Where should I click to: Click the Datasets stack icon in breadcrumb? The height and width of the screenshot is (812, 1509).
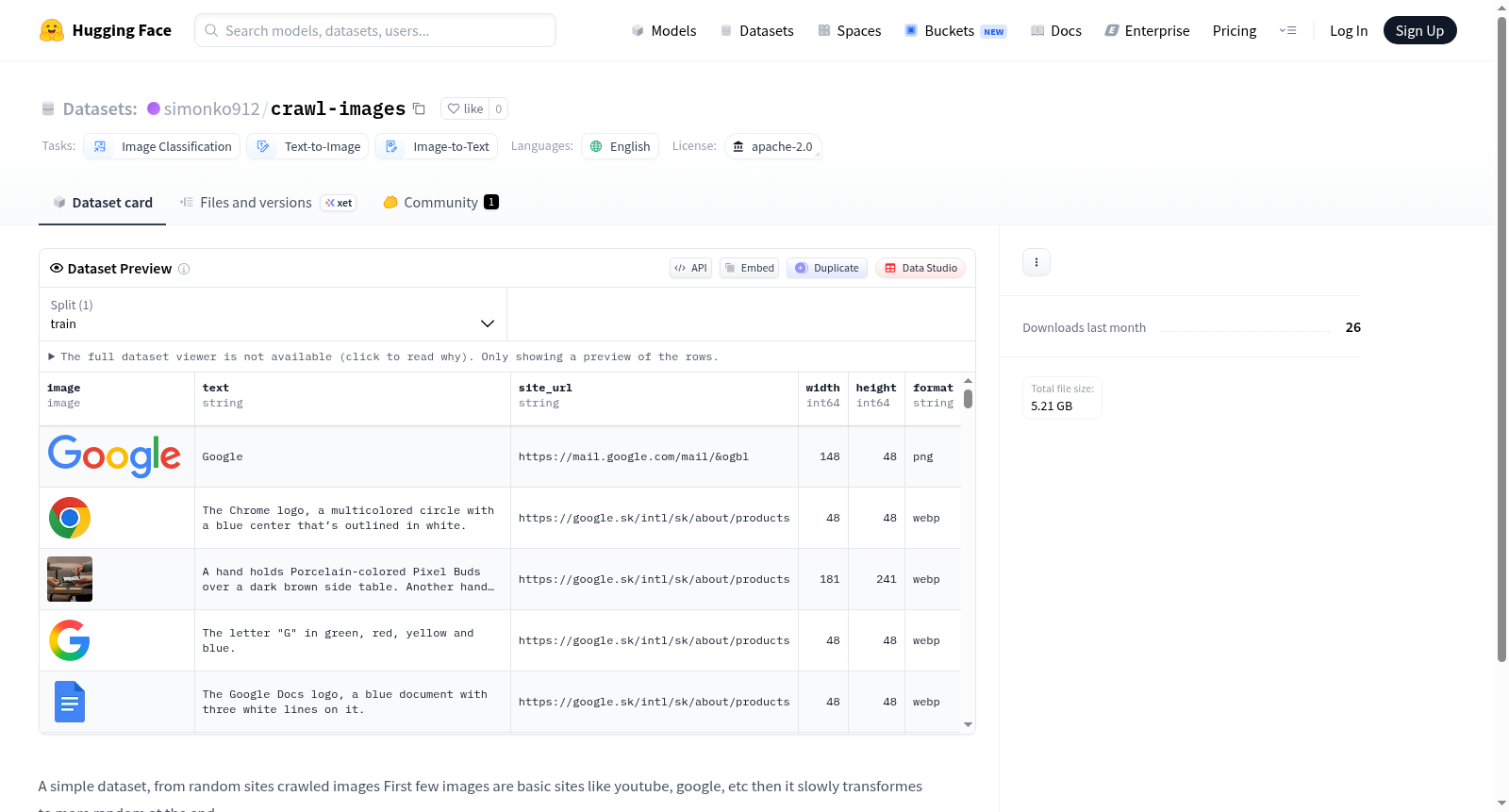click(x=48, y=109)
